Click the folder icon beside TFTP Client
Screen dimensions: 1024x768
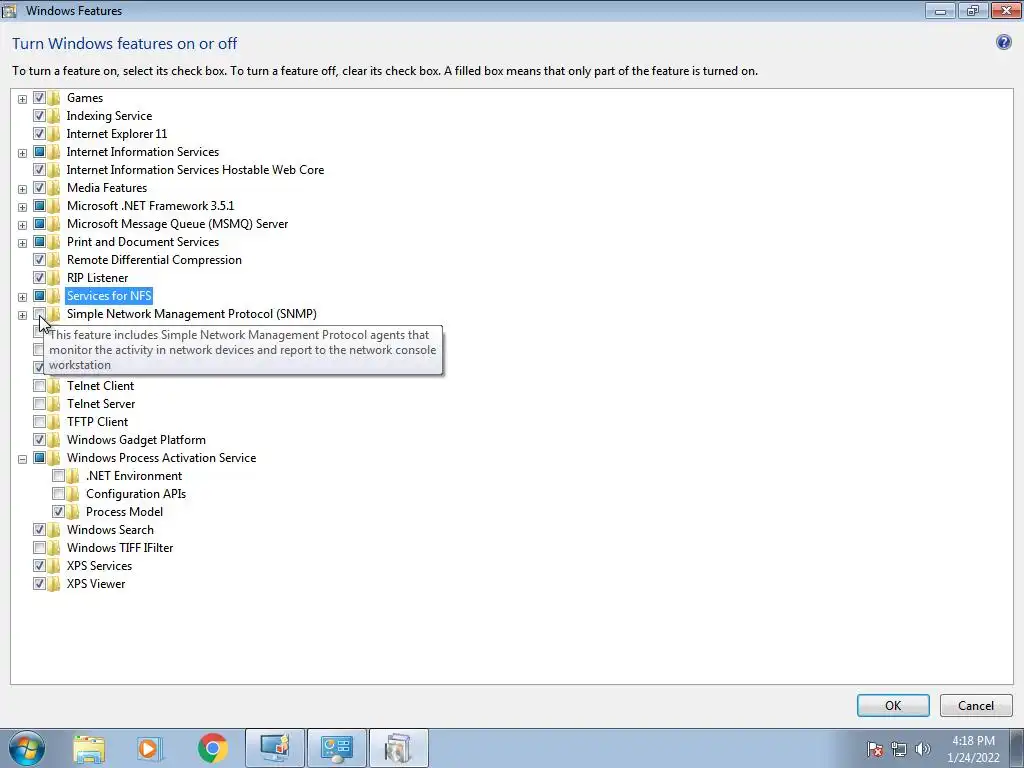tap(54, 422)
